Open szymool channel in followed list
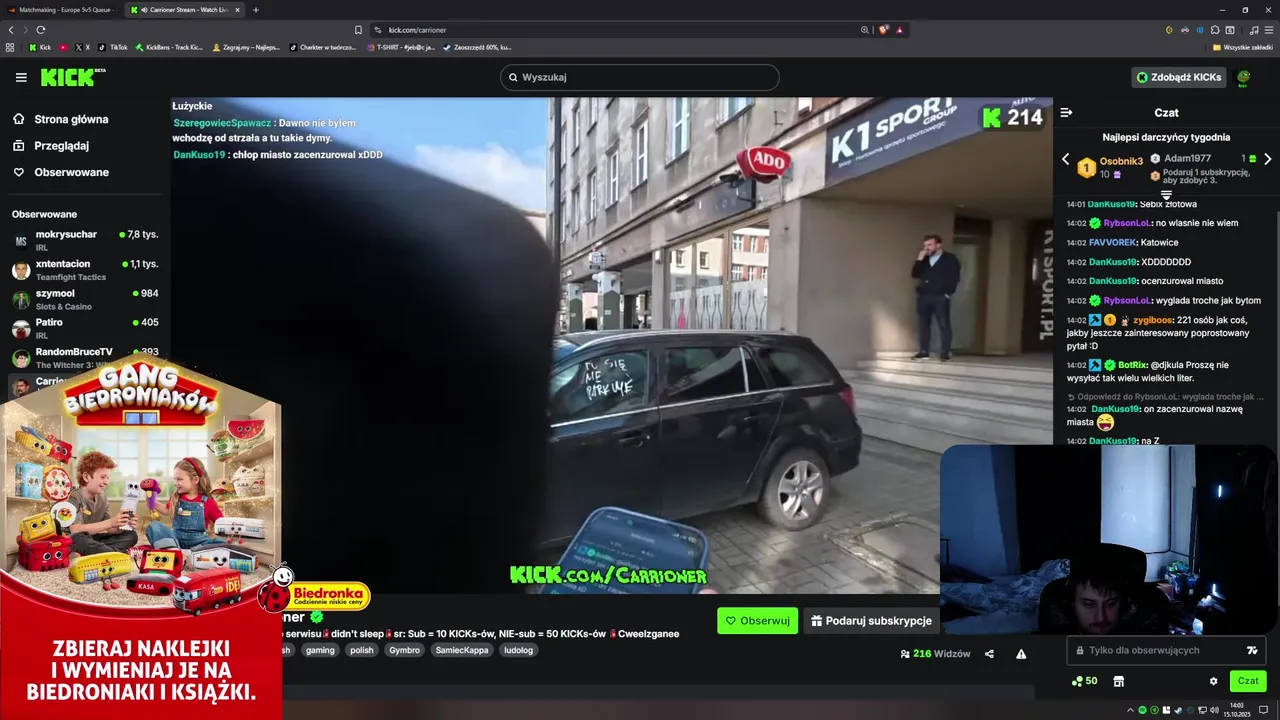Screen dimensions: 1280x720 [85, 299]
